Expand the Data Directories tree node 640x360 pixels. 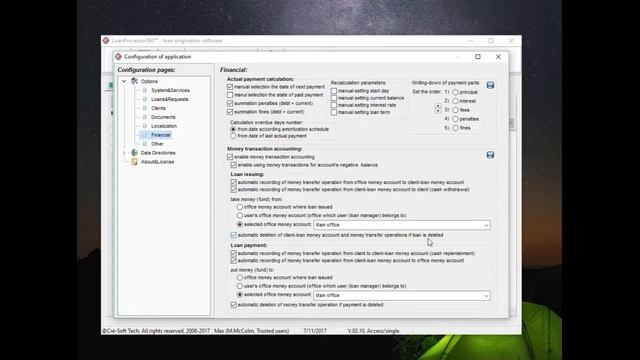coord(124,153)
